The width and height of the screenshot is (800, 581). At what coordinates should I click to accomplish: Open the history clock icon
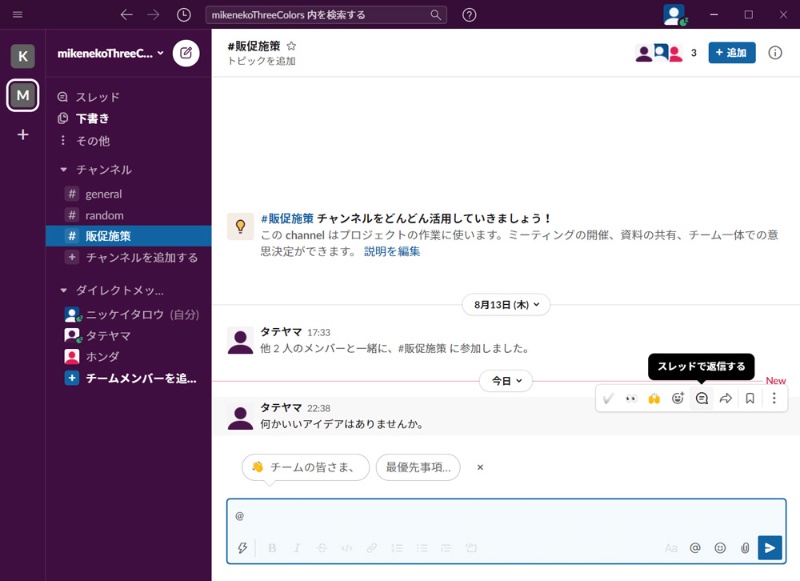click(x=183, y=15)
